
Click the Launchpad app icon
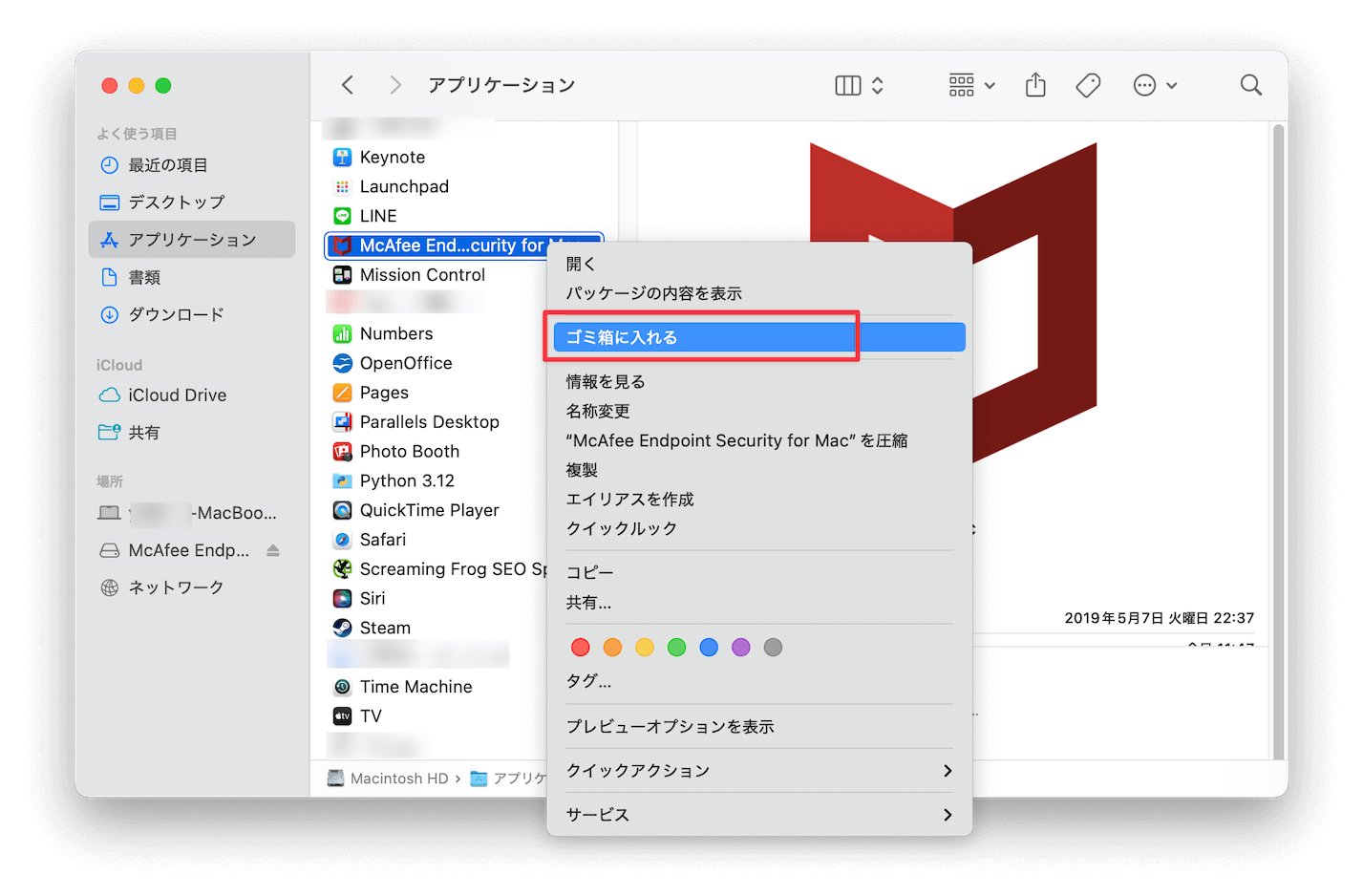(342, 186)
